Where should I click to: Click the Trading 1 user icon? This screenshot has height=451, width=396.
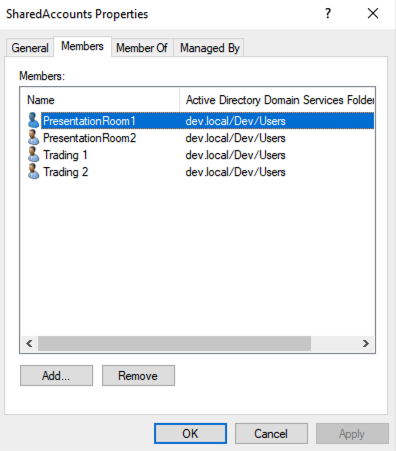pyautogui.click(x=33, y=155)
